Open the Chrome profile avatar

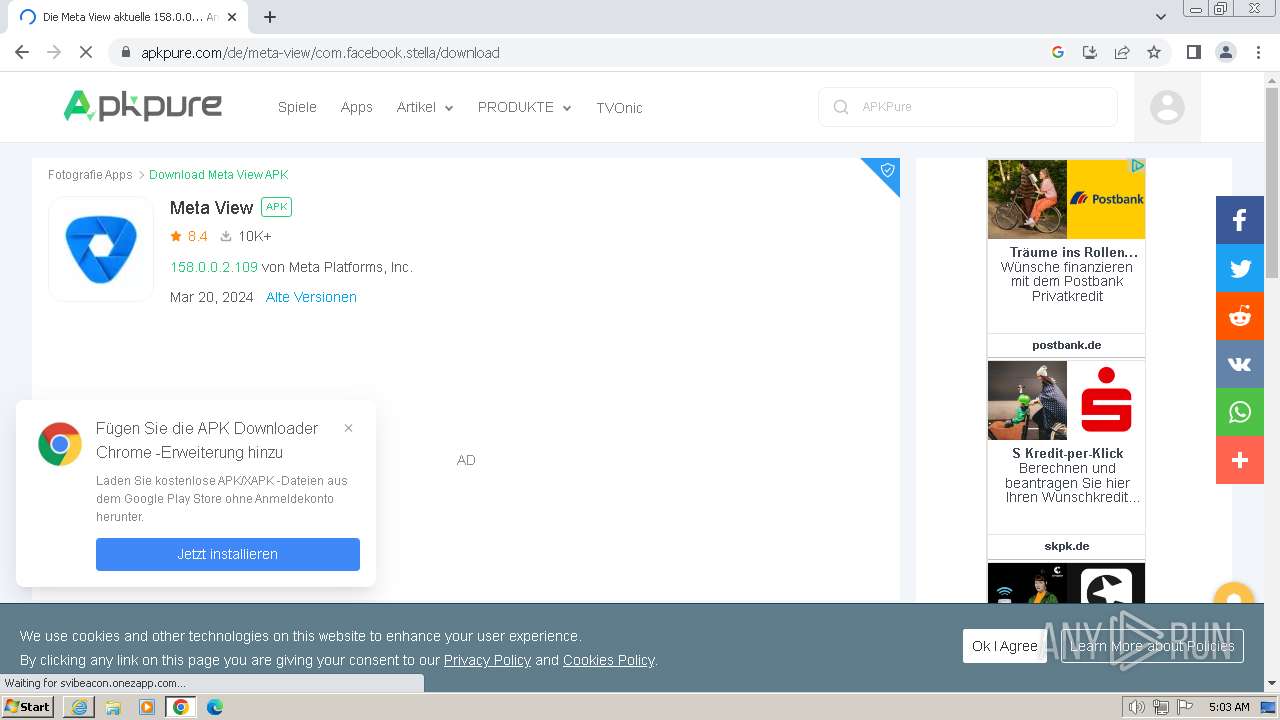point(1226,52)
